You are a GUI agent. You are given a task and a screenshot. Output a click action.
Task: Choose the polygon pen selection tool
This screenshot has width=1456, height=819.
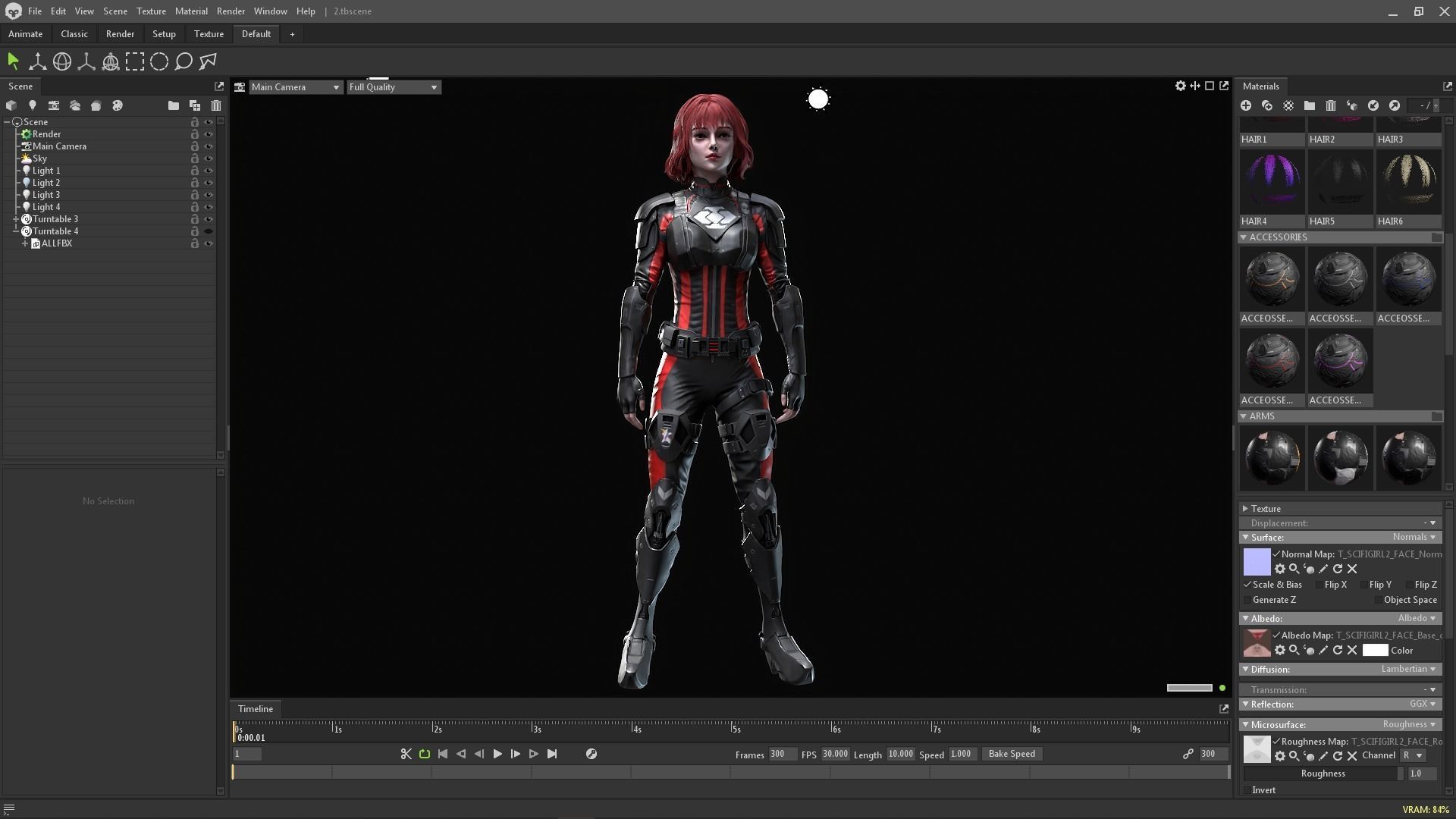point(207,61)
